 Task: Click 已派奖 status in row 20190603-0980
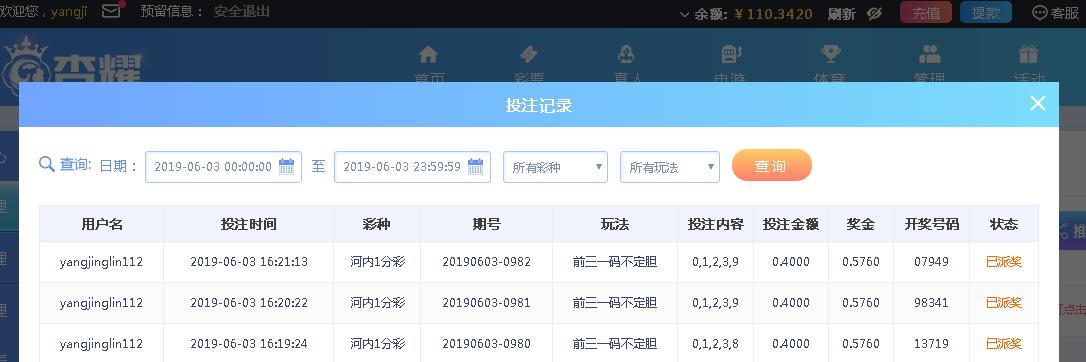1004,344
